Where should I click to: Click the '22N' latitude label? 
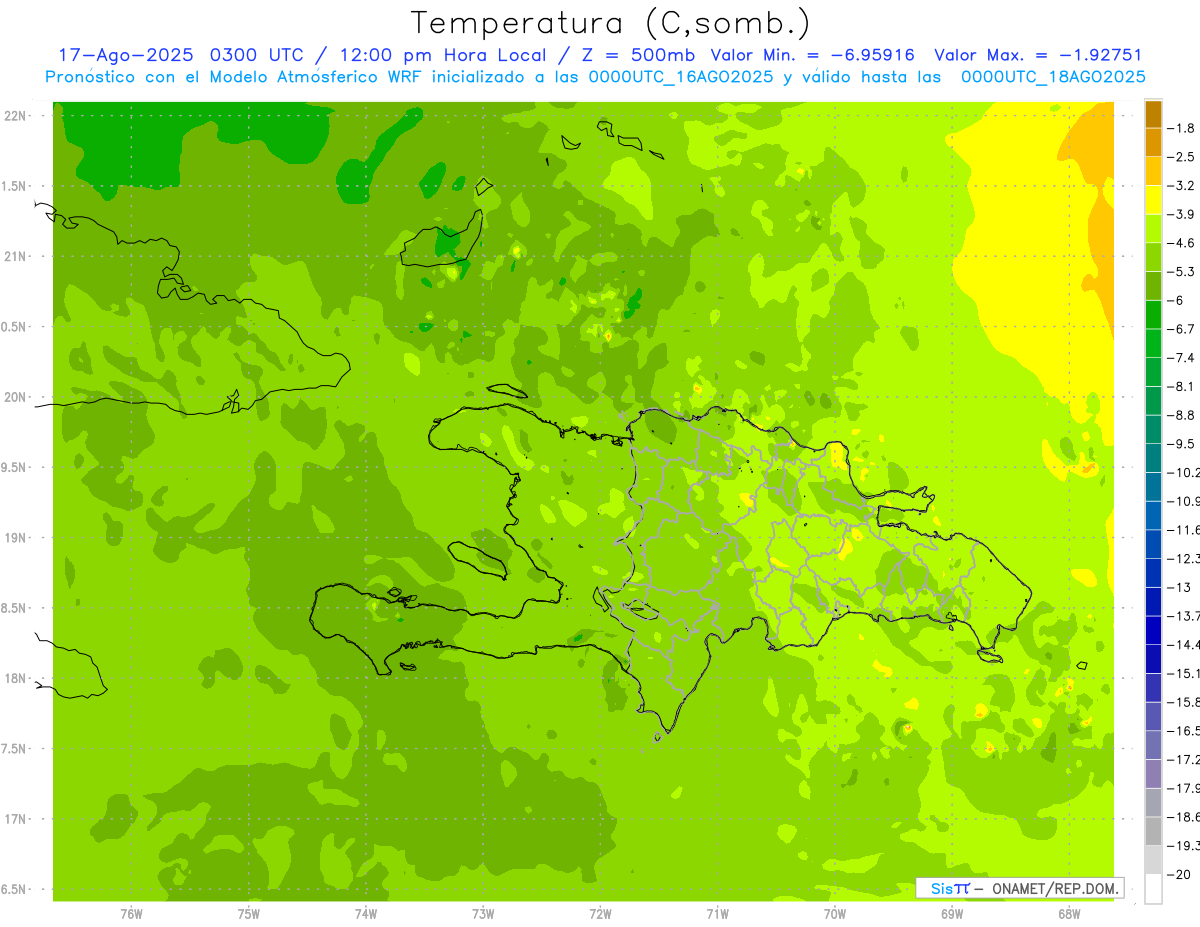click(17, 116)
